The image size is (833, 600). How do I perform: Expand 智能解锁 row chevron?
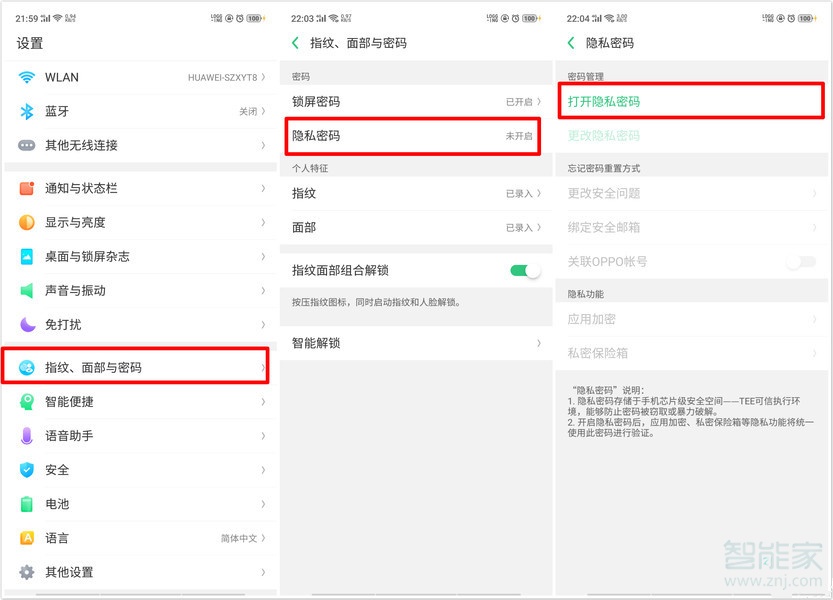539,343
